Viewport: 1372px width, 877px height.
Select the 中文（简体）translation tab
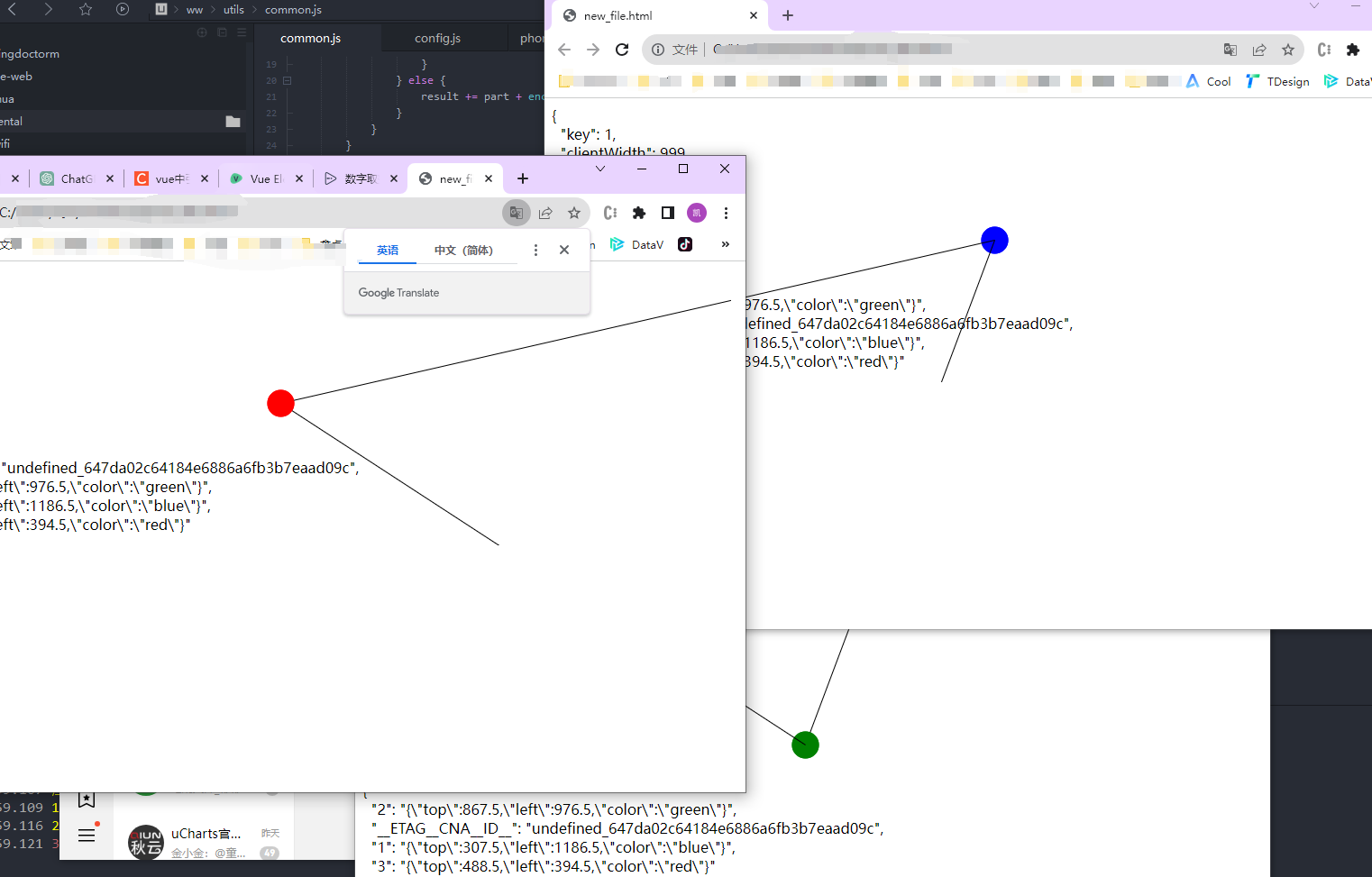coord(463,251)
